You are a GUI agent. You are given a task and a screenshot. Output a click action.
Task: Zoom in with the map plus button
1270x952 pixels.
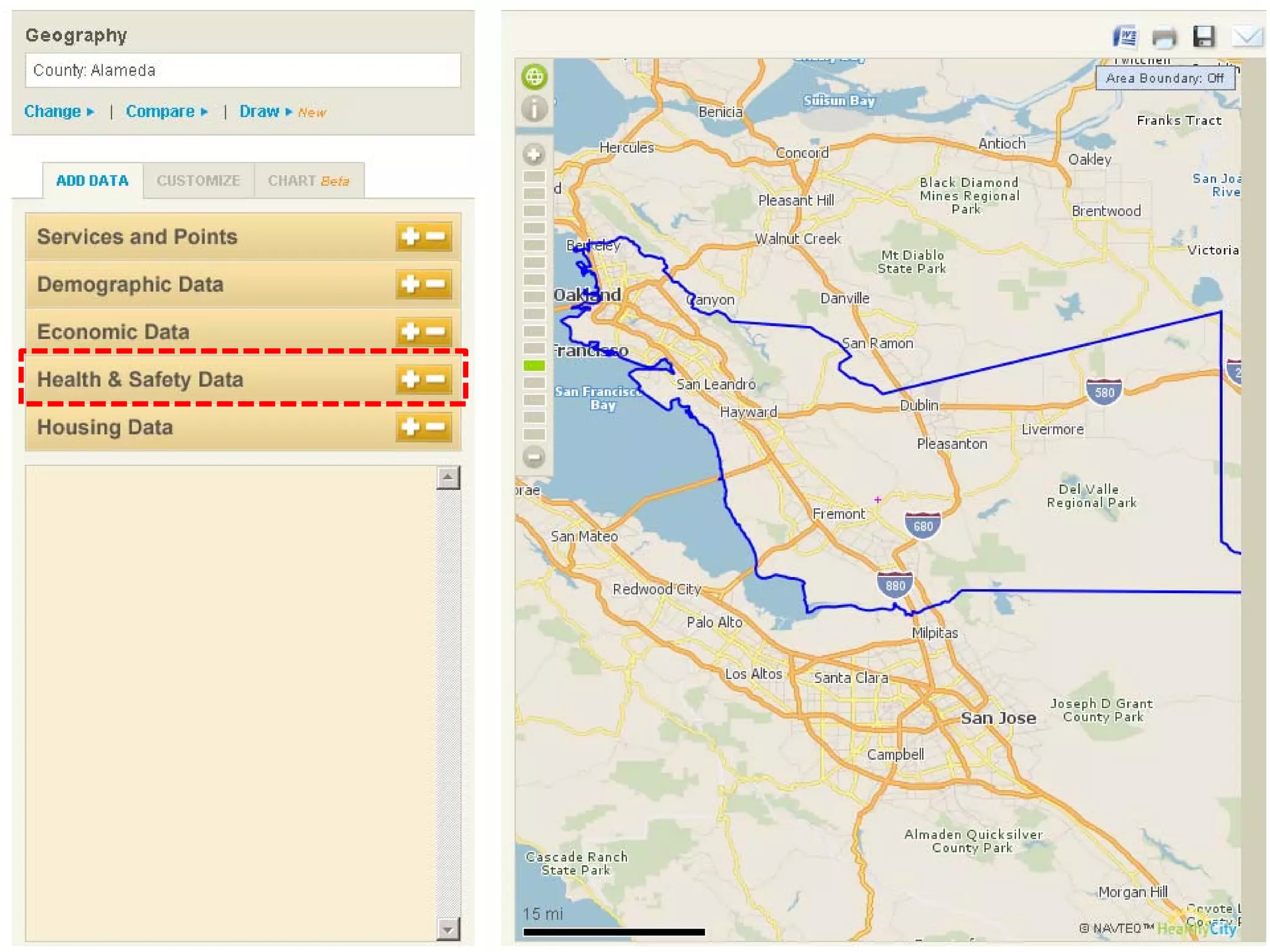tap(534, 154)
